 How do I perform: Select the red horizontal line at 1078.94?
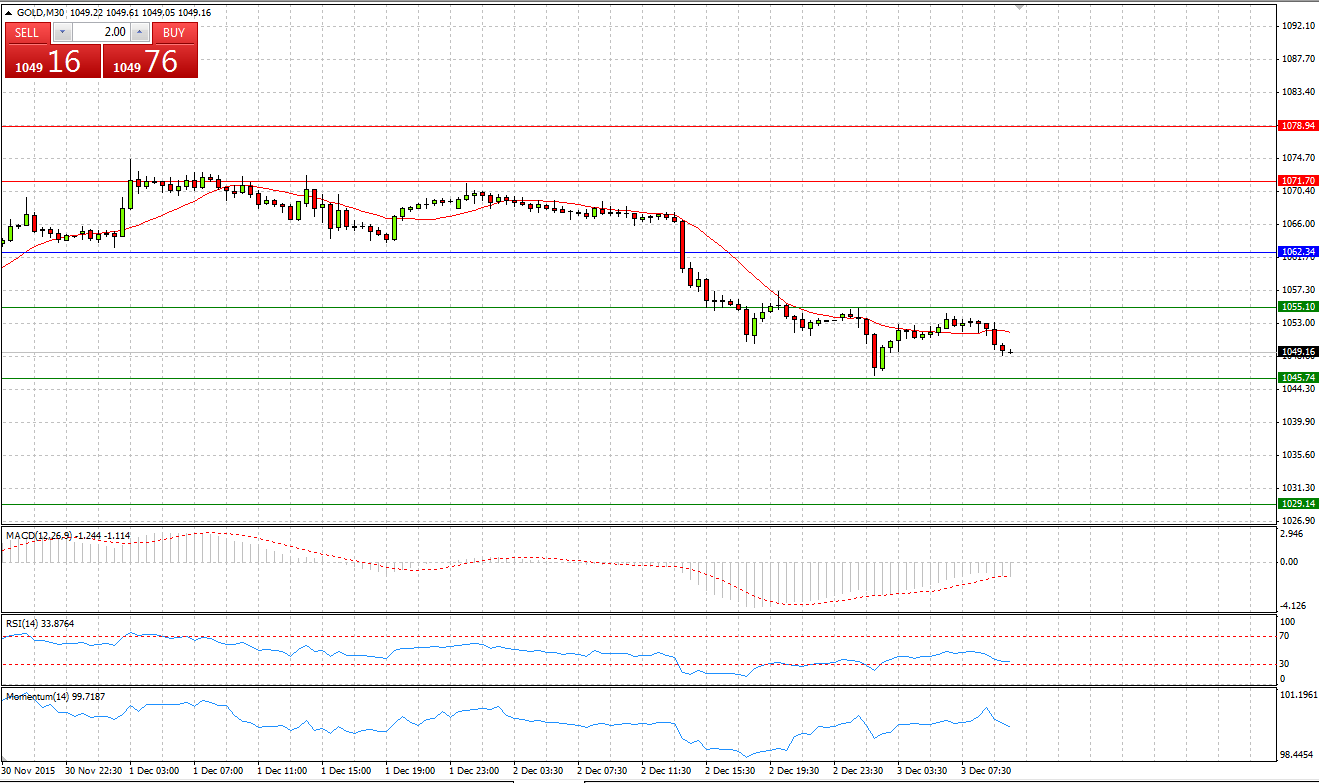(x=640, y=126)
